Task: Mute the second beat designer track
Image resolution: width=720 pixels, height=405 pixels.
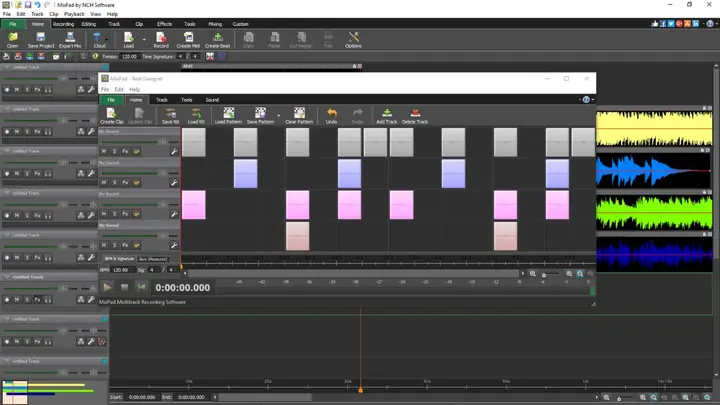Action: [104, 183]
